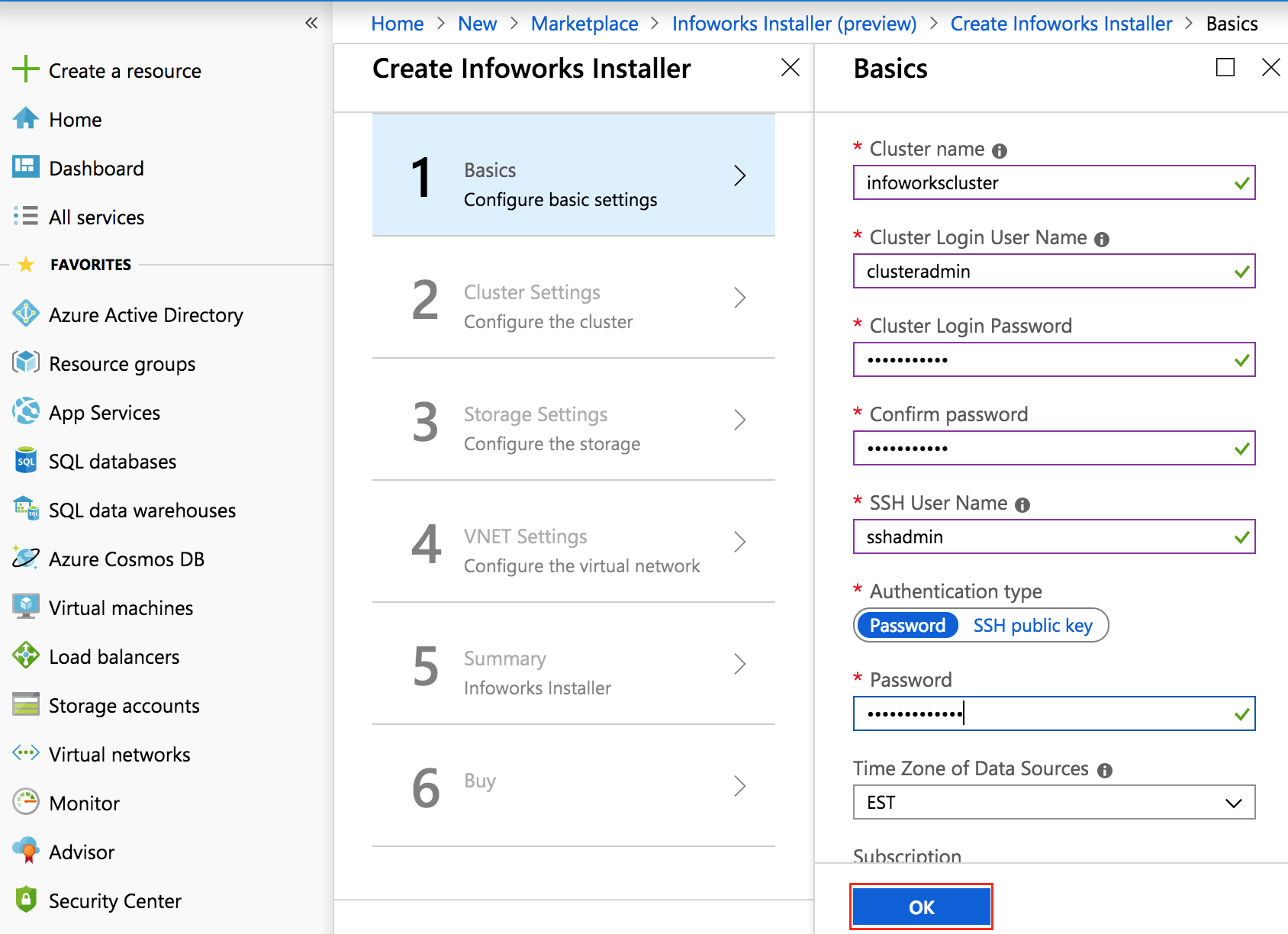Click the Azure Cosmos DB planet icon

pyautogui.click(x=26, y=558)
